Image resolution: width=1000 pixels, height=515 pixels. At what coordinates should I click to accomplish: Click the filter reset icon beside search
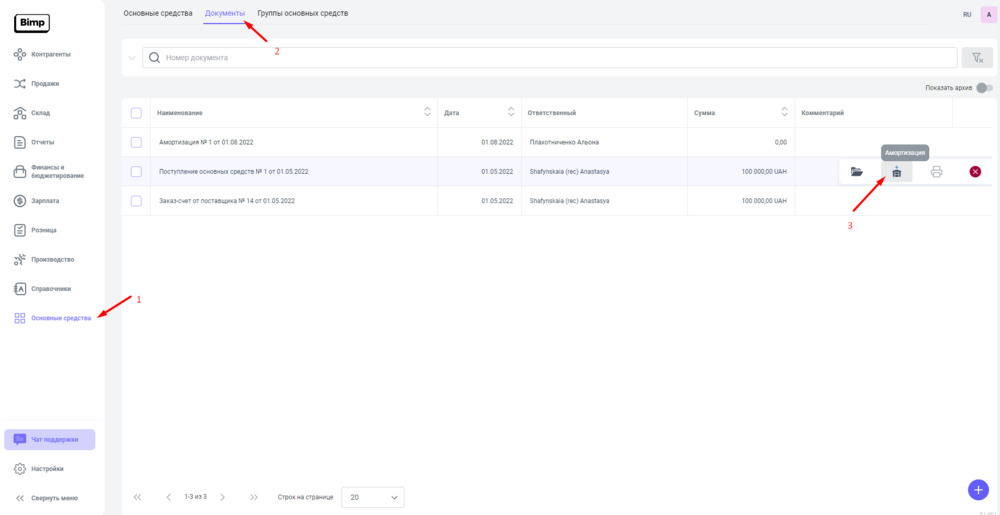976,58
